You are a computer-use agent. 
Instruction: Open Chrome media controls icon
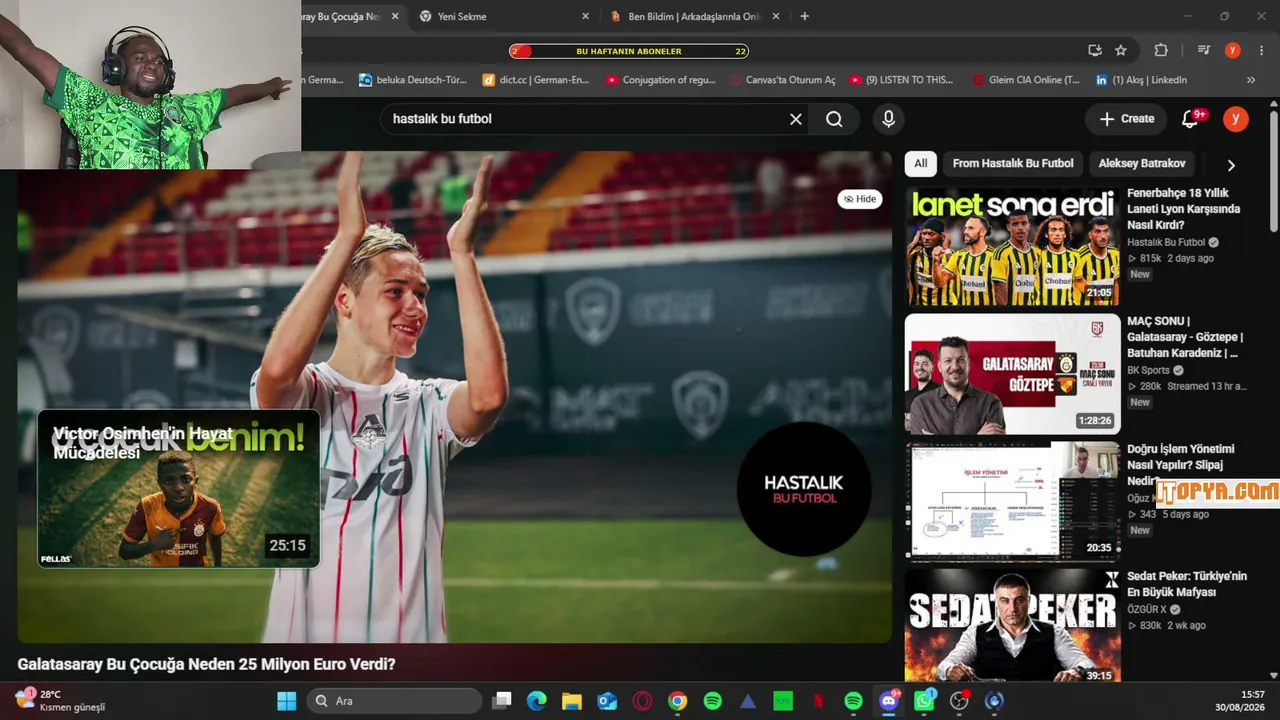pos(1205,50)
